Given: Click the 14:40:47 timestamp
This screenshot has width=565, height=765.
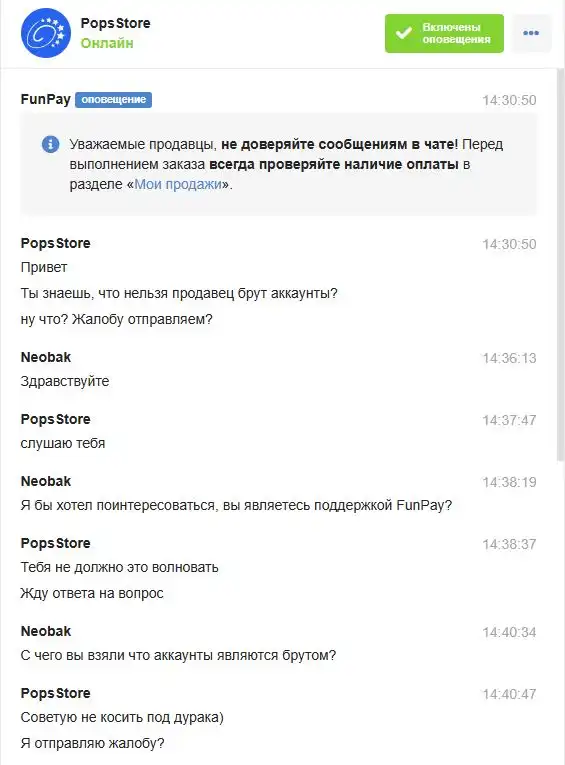Looking at the screenshot, I should click(509, 694).
